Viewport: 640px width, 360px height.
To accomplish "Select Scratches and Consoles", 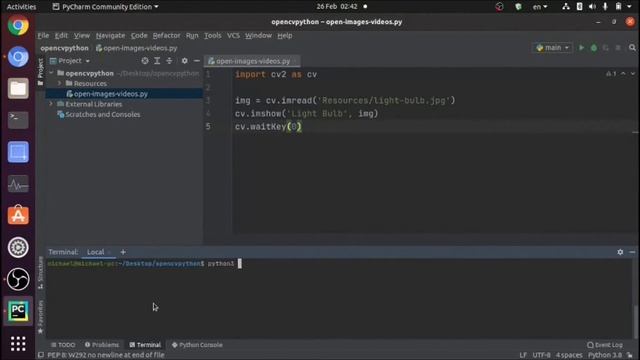I will [99, 115].
